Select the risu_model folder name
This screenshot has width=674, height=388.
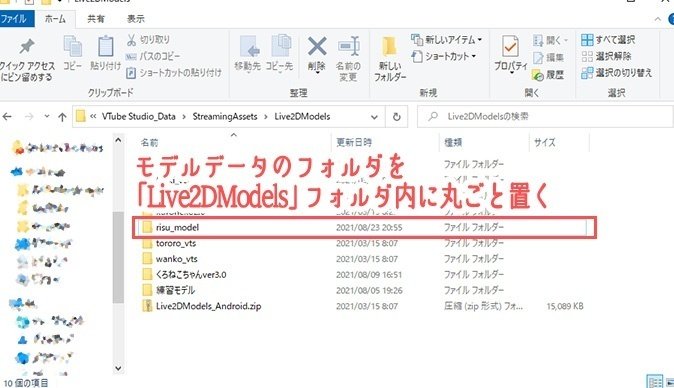point(177,227)
